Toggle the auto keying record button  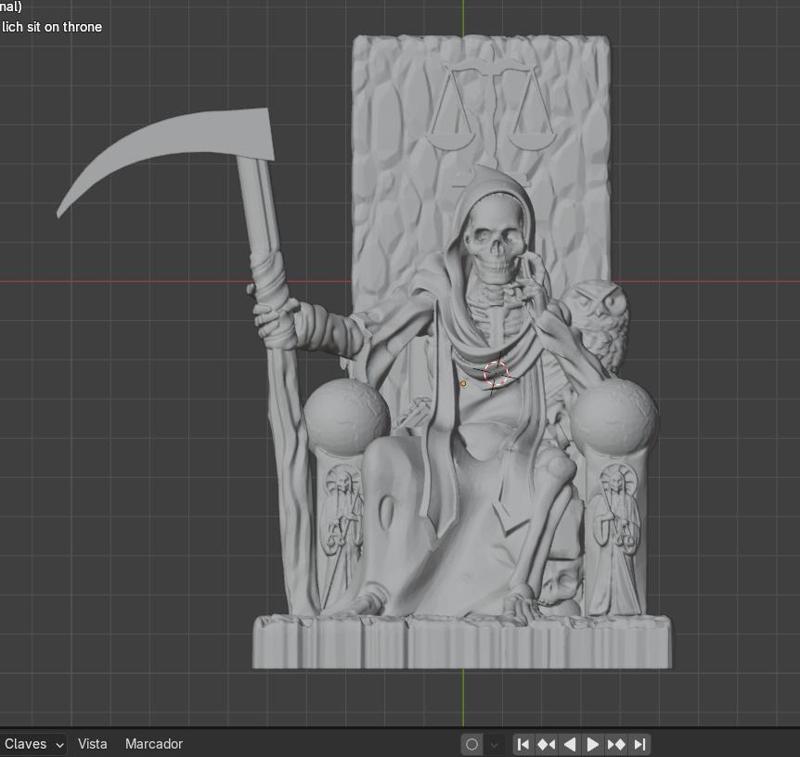point(472,744)
